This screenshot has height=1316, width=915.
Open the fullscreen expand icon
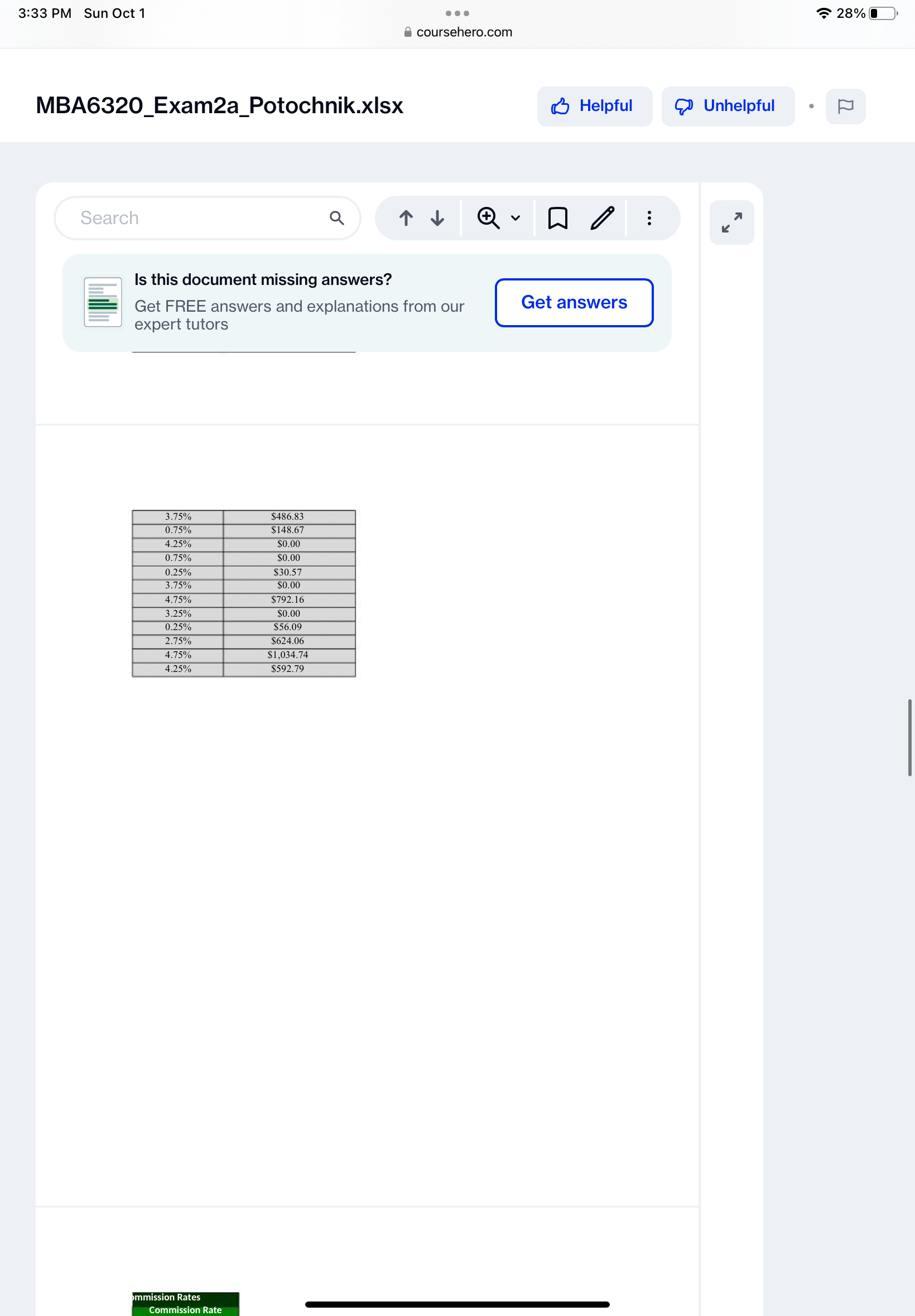pos(732,222)
